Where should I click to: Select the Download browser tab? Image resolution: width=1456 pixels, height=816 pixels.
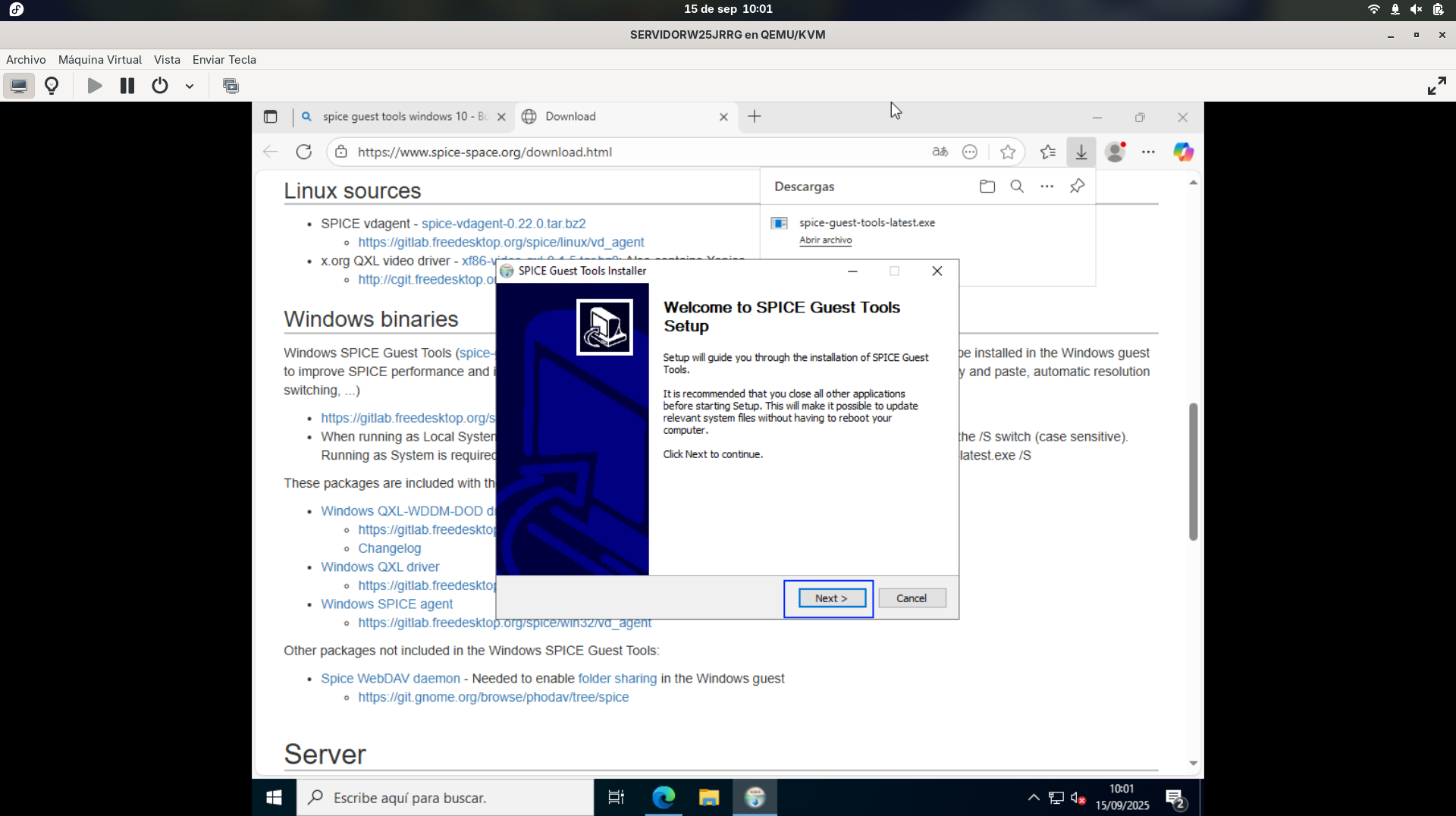[622, 117]
